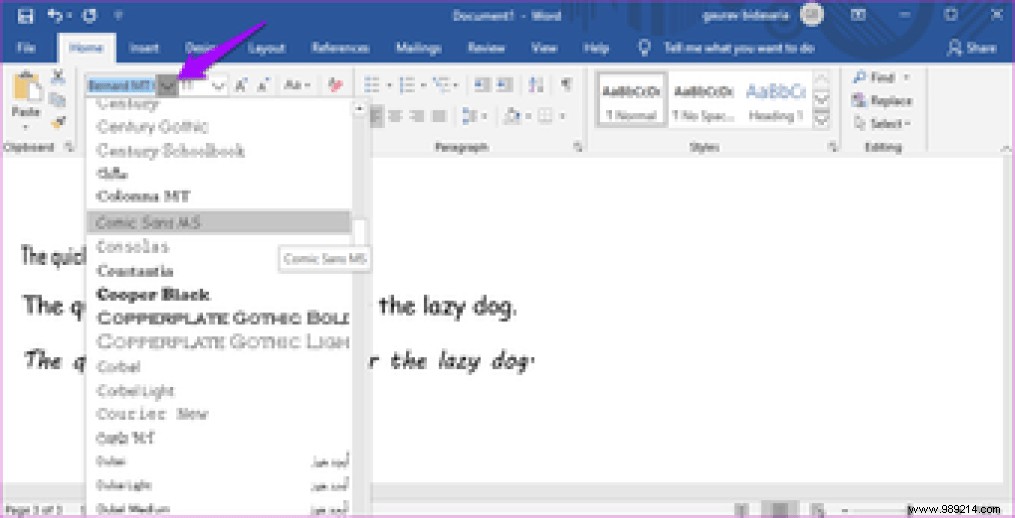The image size is (1015, 518).
Task: Undo the last action
Action: 56,16
